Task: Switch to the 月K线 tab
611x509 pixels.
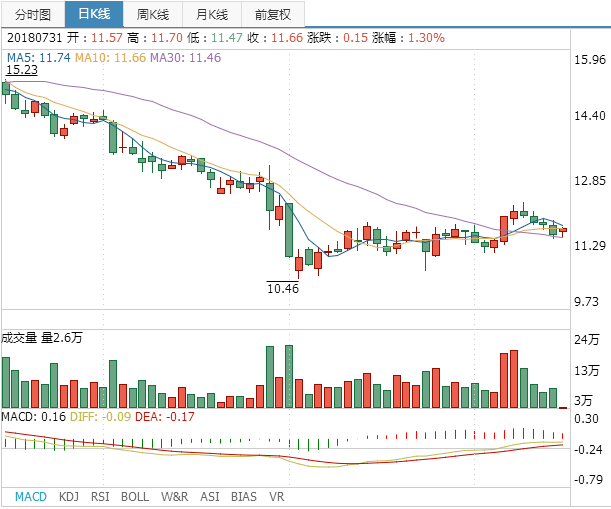Action: coord(212,14)
